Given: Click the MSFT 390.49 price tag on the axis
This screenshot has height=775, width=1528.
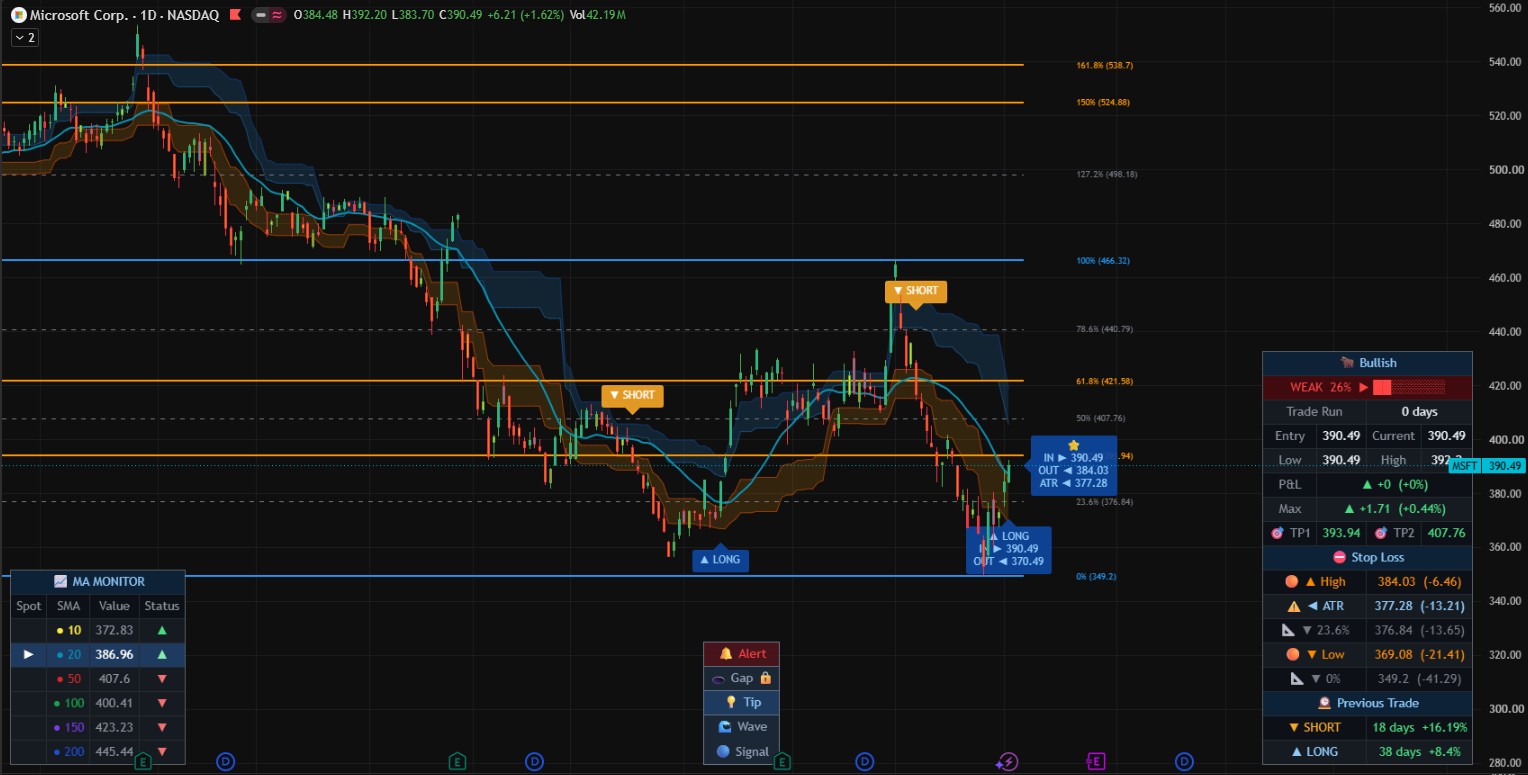Looking at the screenshot, I should 1486,466.
